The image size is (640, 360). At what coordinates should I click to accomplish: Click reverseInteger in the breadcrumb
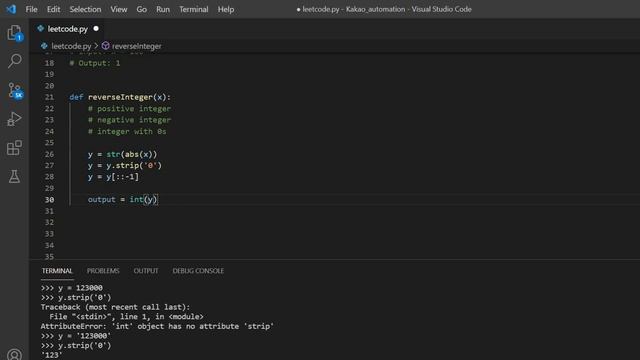tap(136, 46)
